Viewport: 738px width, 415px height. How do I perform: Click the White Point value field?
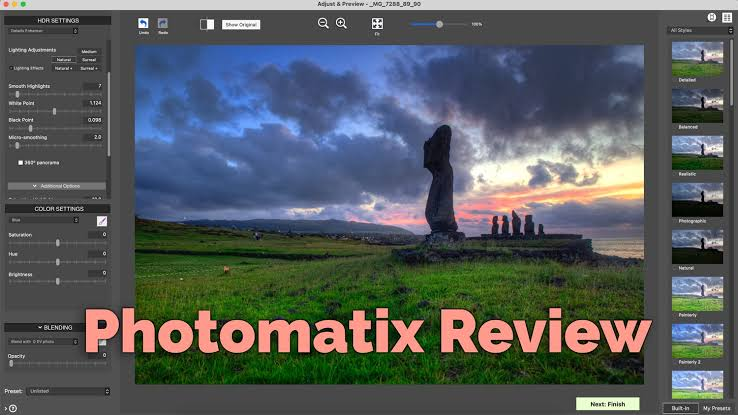tap(93, 103)
